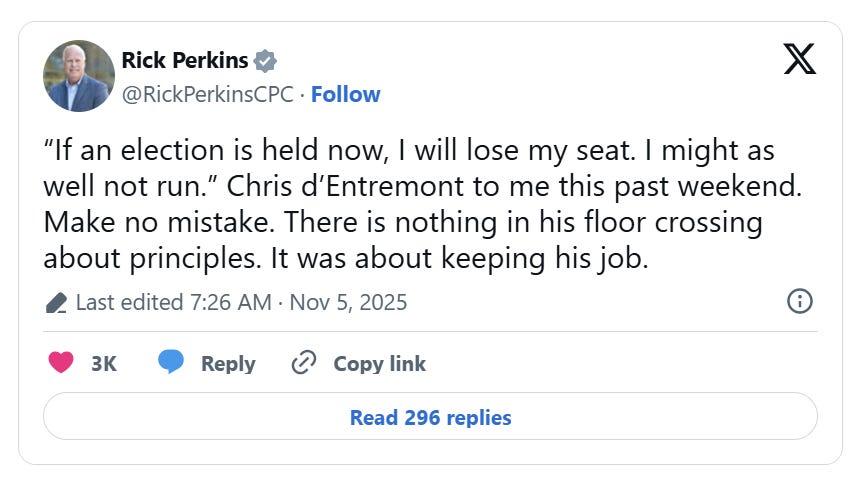Open the @RickPerkinsCPC handle link
The width and height of the screenshot is (860, 478).
click(x=208, y=94)
